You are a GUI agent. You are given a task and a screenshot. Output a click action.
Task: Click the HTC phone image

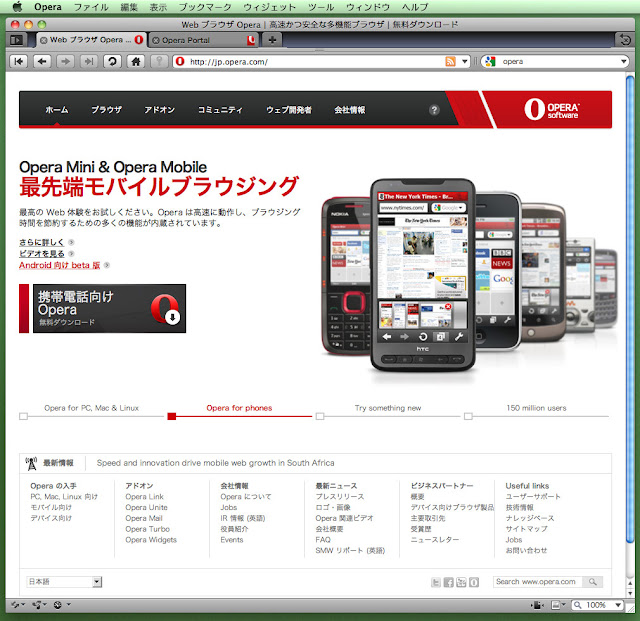[x=422, y=275]
